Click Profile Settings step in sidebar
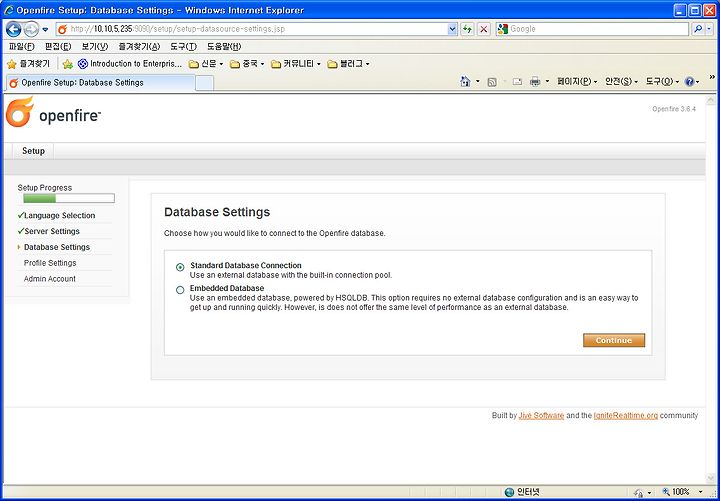720x501 pixels. pyautogui.click(x=50, y=263)
